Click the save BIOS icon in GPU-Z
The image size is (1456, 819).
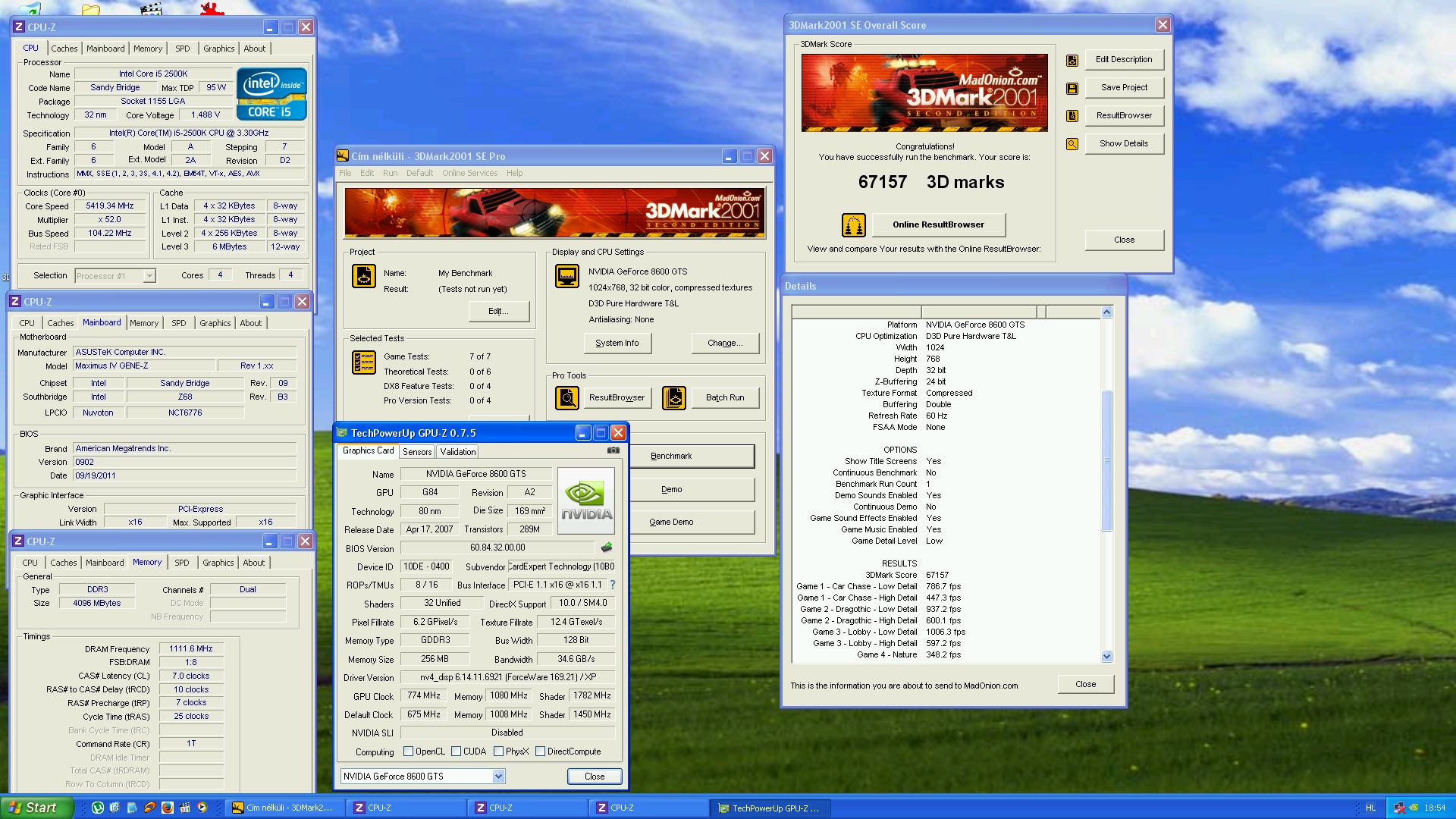(x=607, y=548)
